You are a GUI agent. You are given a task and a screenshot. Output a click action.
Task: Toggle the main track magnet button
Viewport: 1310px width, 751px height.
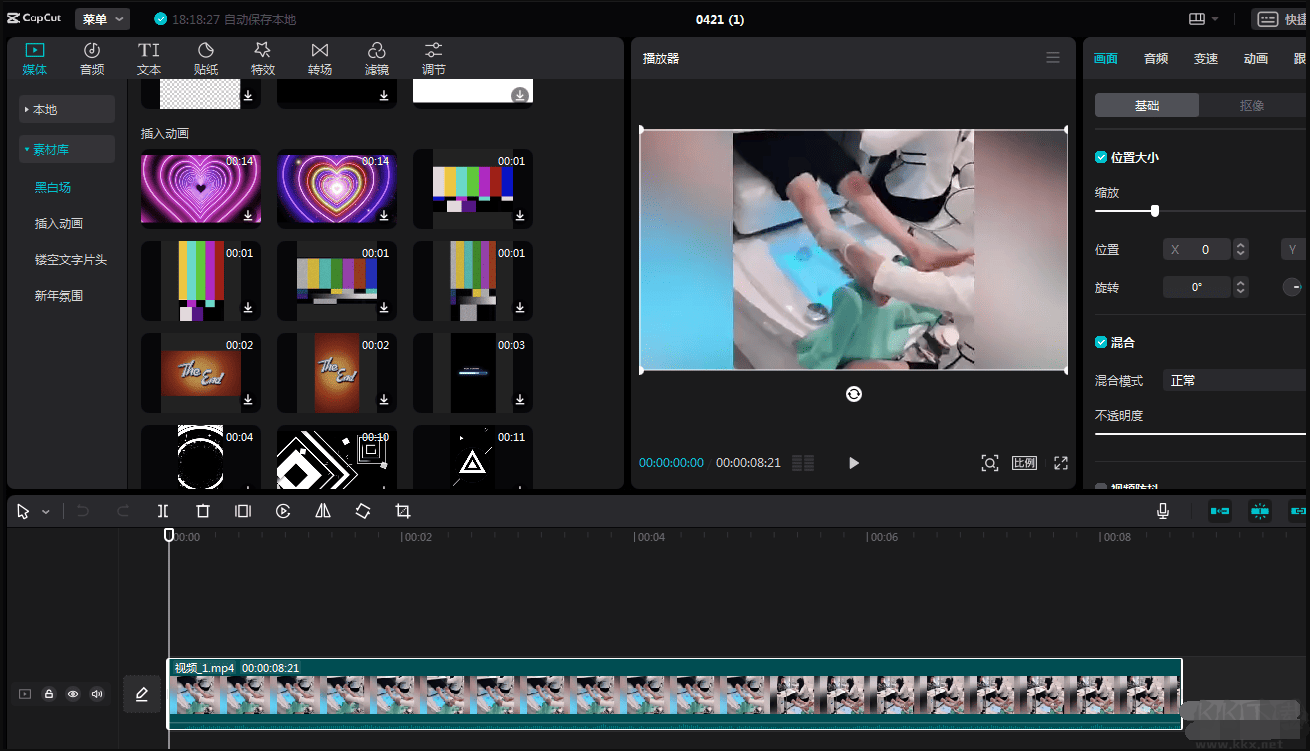click(1220, 511)
